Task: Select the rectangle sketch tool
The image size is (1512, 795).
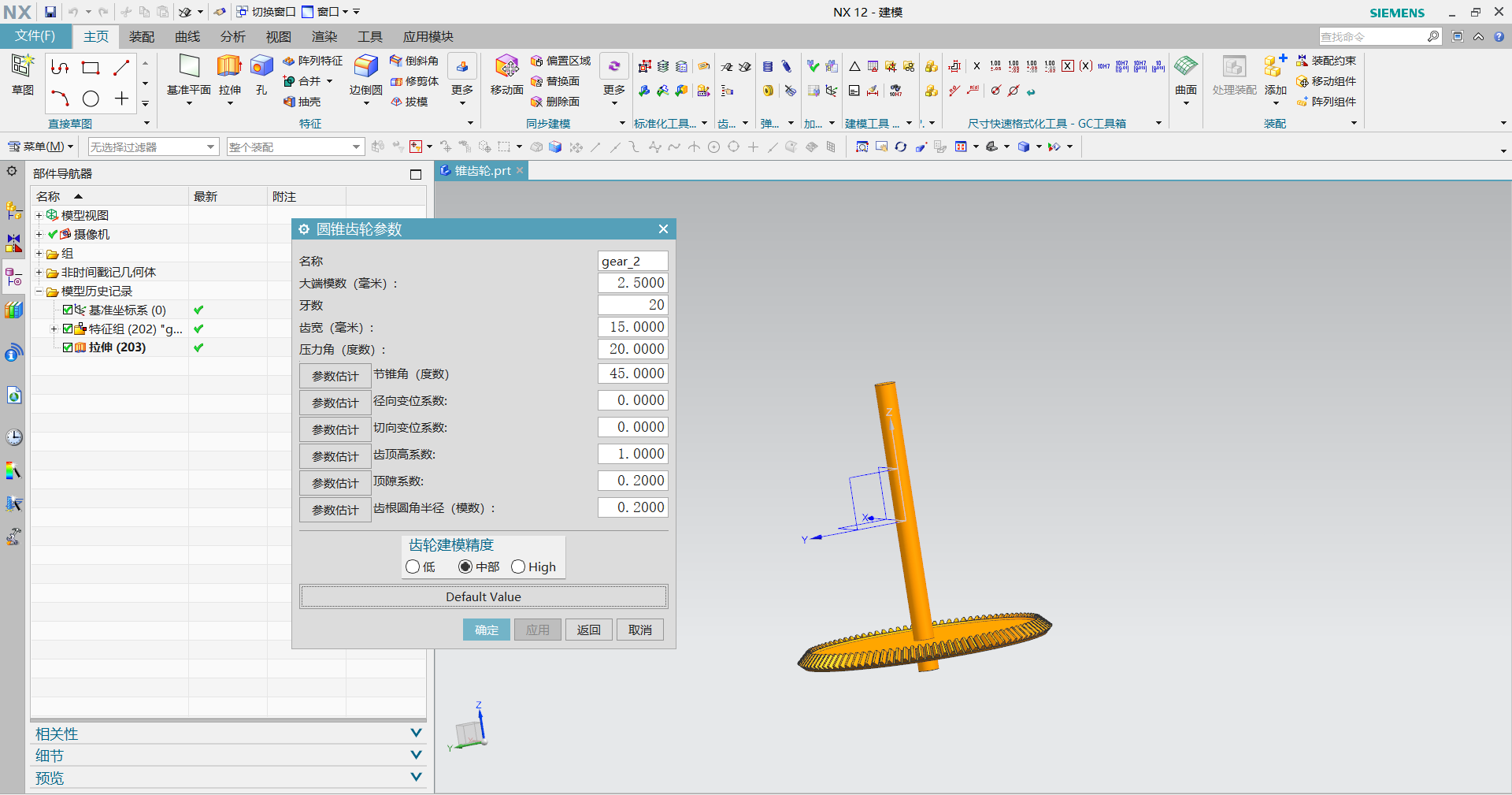Action: point(91,68)
